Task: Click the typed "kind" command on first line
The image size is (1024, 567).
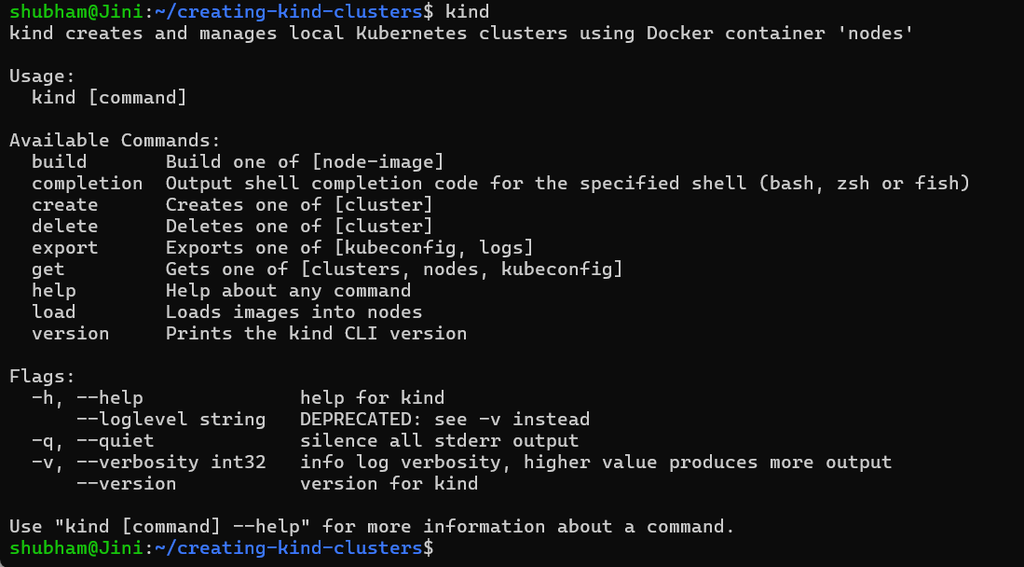Action: click(x=467, y=12)
